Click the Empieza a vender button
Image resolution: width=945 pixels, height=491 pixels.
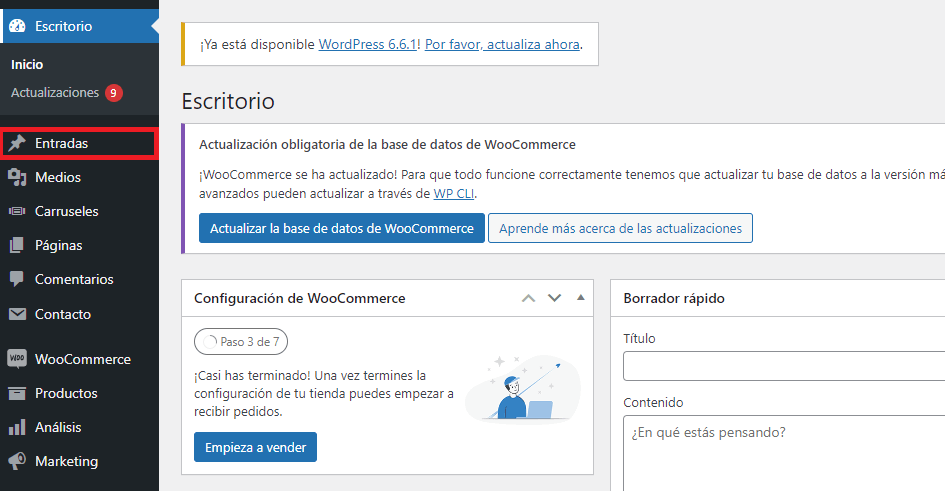(256, 447)
